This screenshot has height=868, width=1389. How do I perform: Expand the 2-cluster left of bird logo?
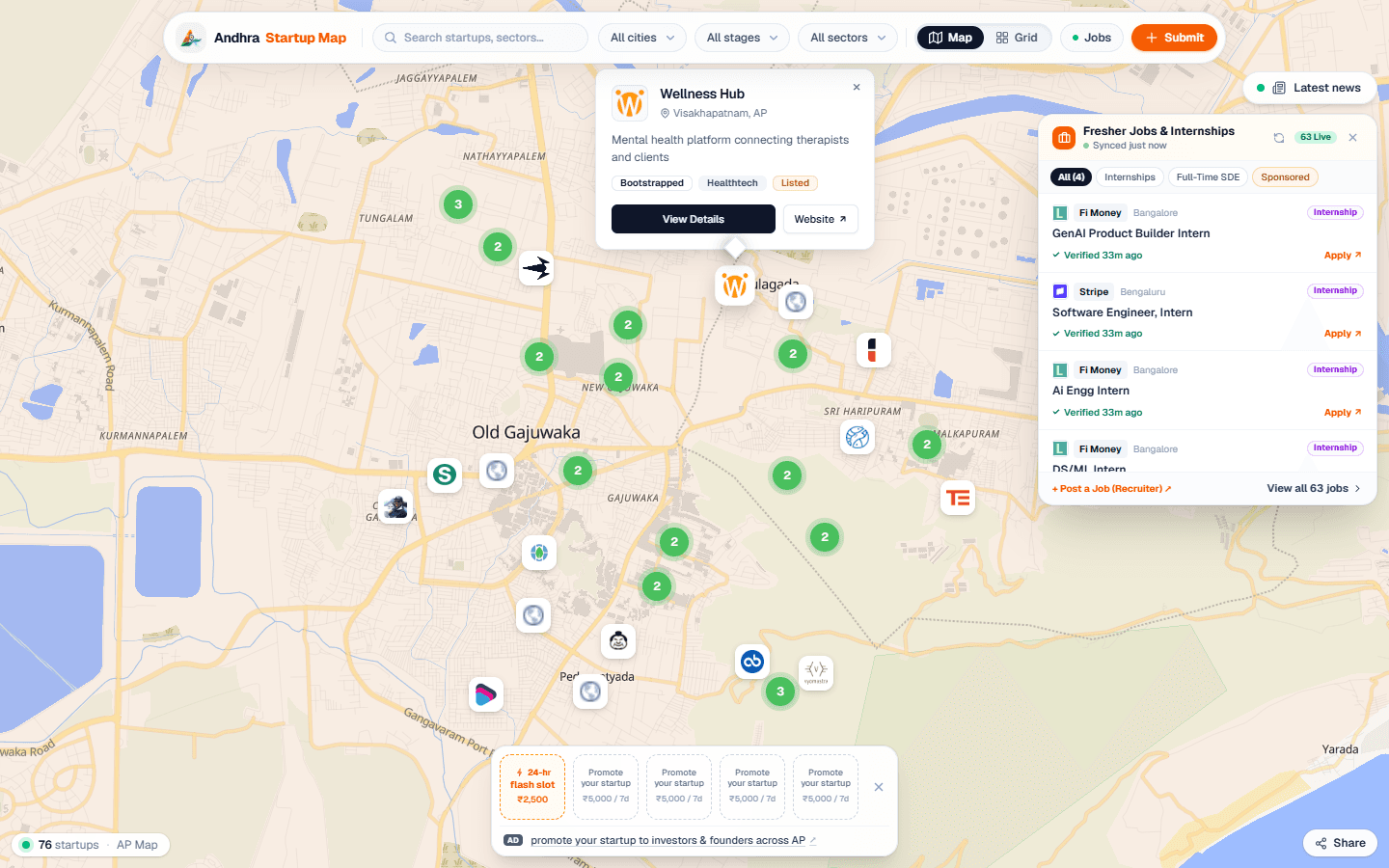pyautogui.click(x=498, y=246)
